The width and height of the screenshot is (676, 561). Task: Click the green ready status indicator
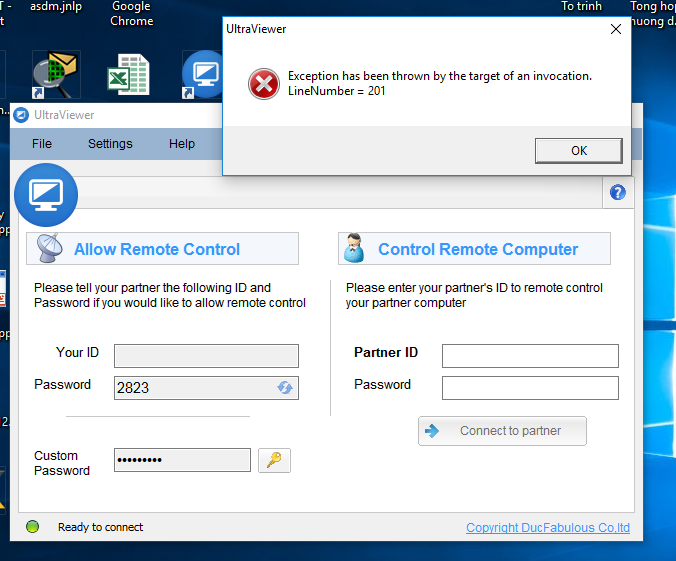point(32,527)
